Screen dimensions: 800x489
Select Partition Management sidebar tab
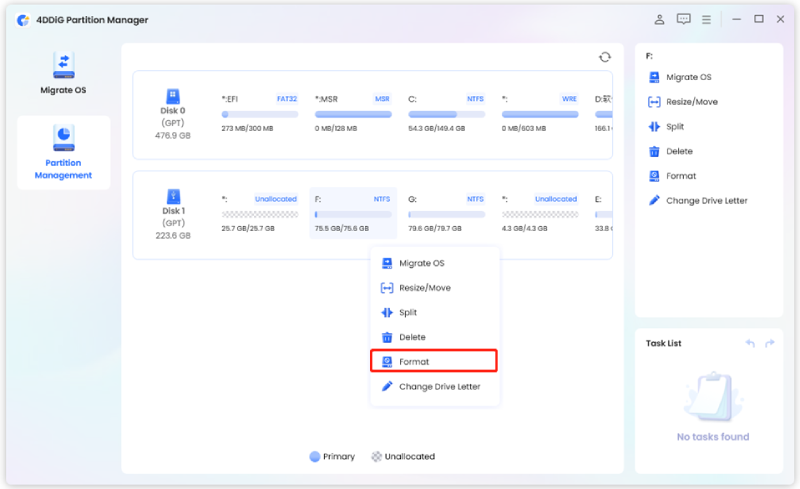(63, 153)
